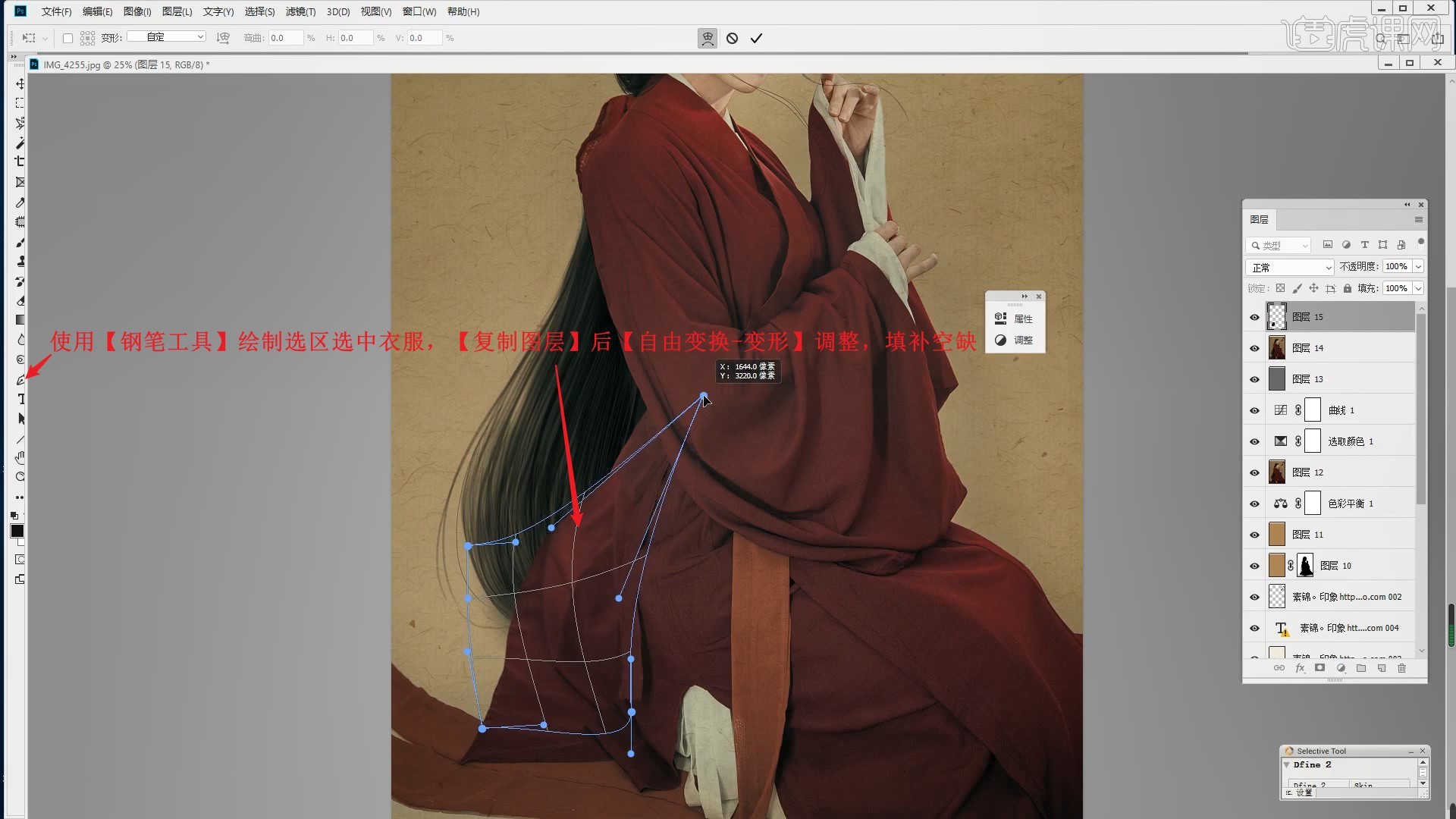This screenshot has width=1456, height=819.
Task: Hide the 色彩平衡 1 adjustment layer
Action: (1254, 504)
